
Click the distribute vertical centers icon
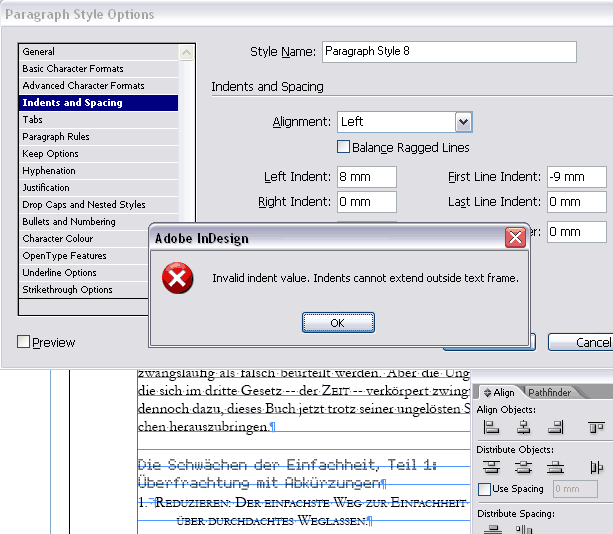tap(523, 467)
